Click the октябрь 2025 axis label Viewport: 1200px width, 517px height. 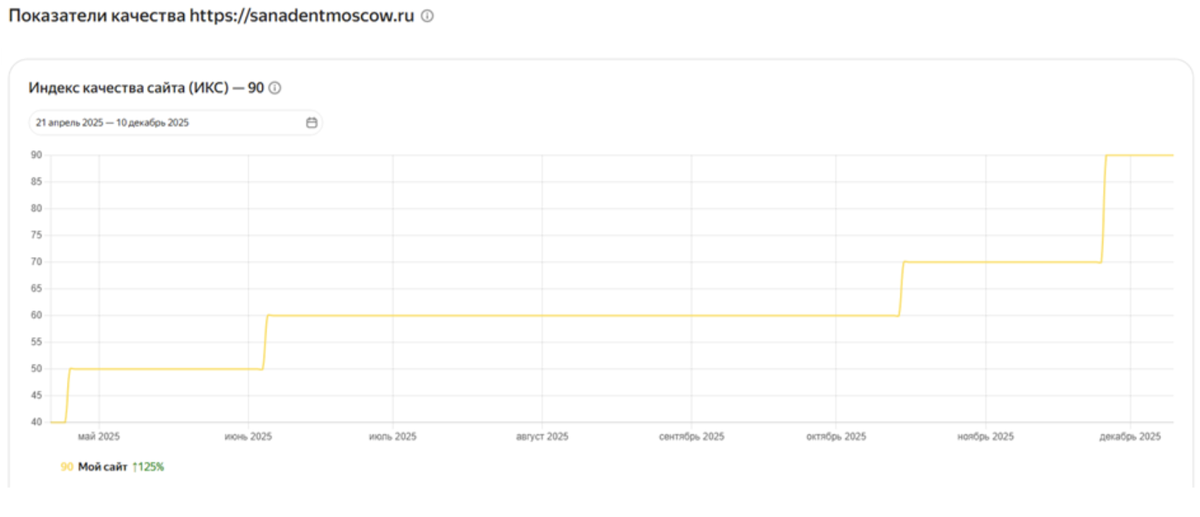pyautogui.click(x=836, y=437)
